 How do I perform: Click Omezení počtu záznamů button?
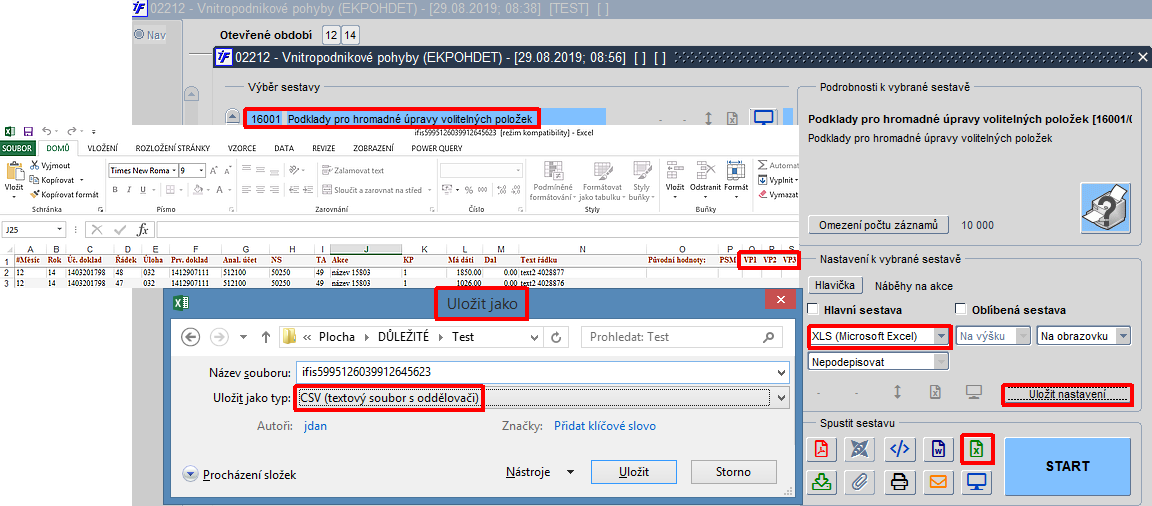click(x=878, y=225)
